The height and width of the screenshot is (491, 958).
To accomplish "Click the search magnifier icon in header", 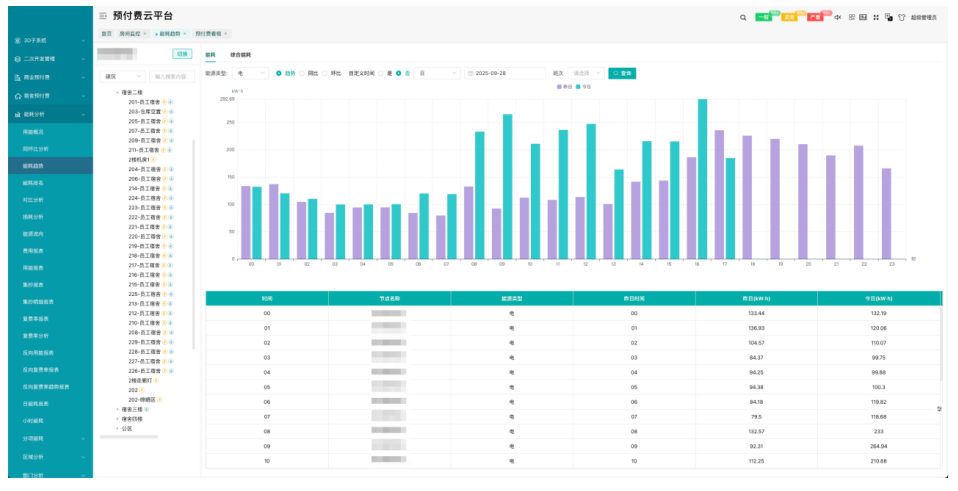I will click(742, 17).
